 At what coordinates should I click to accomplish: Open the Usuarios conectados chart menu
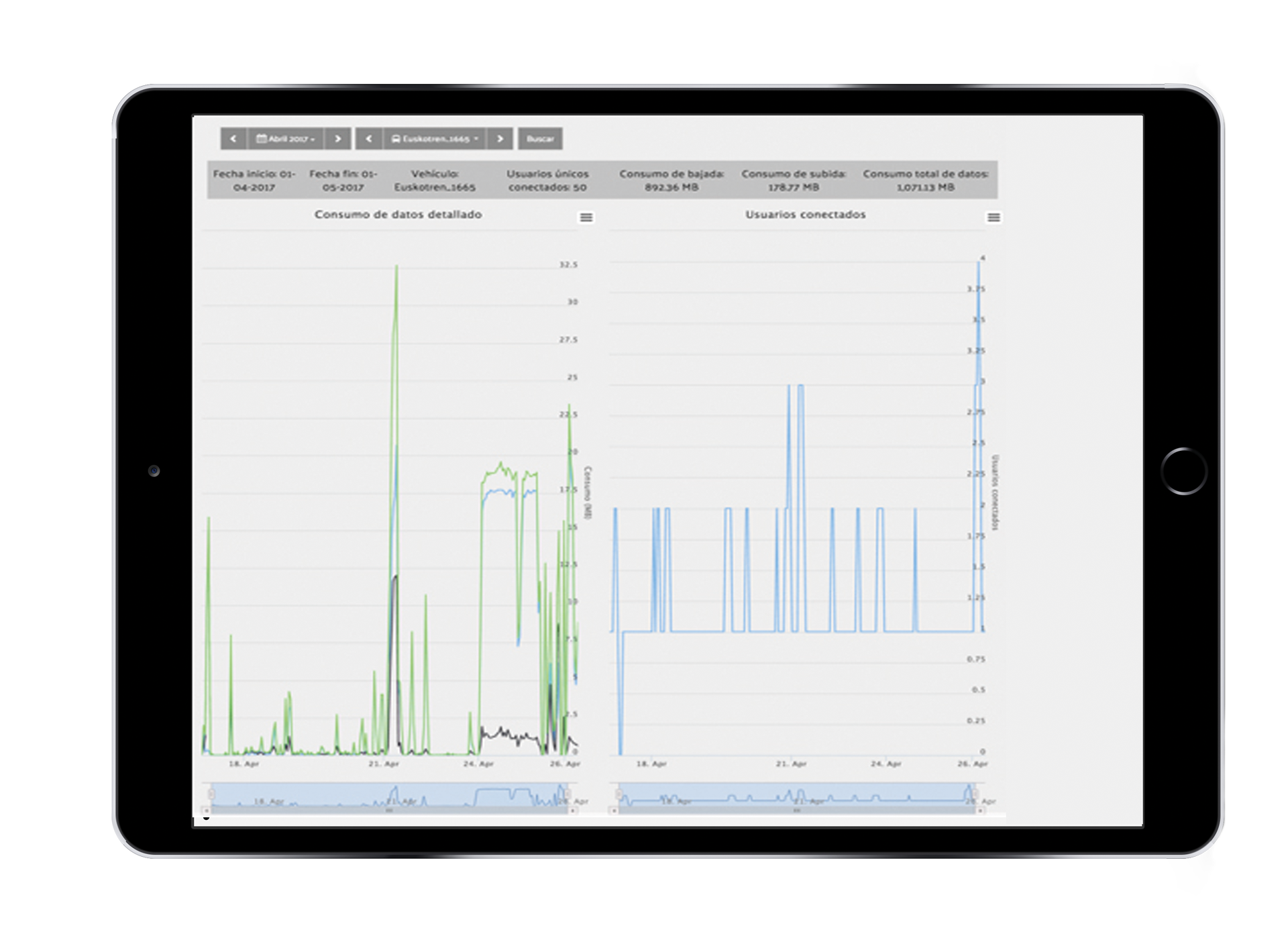click(994, 217)
